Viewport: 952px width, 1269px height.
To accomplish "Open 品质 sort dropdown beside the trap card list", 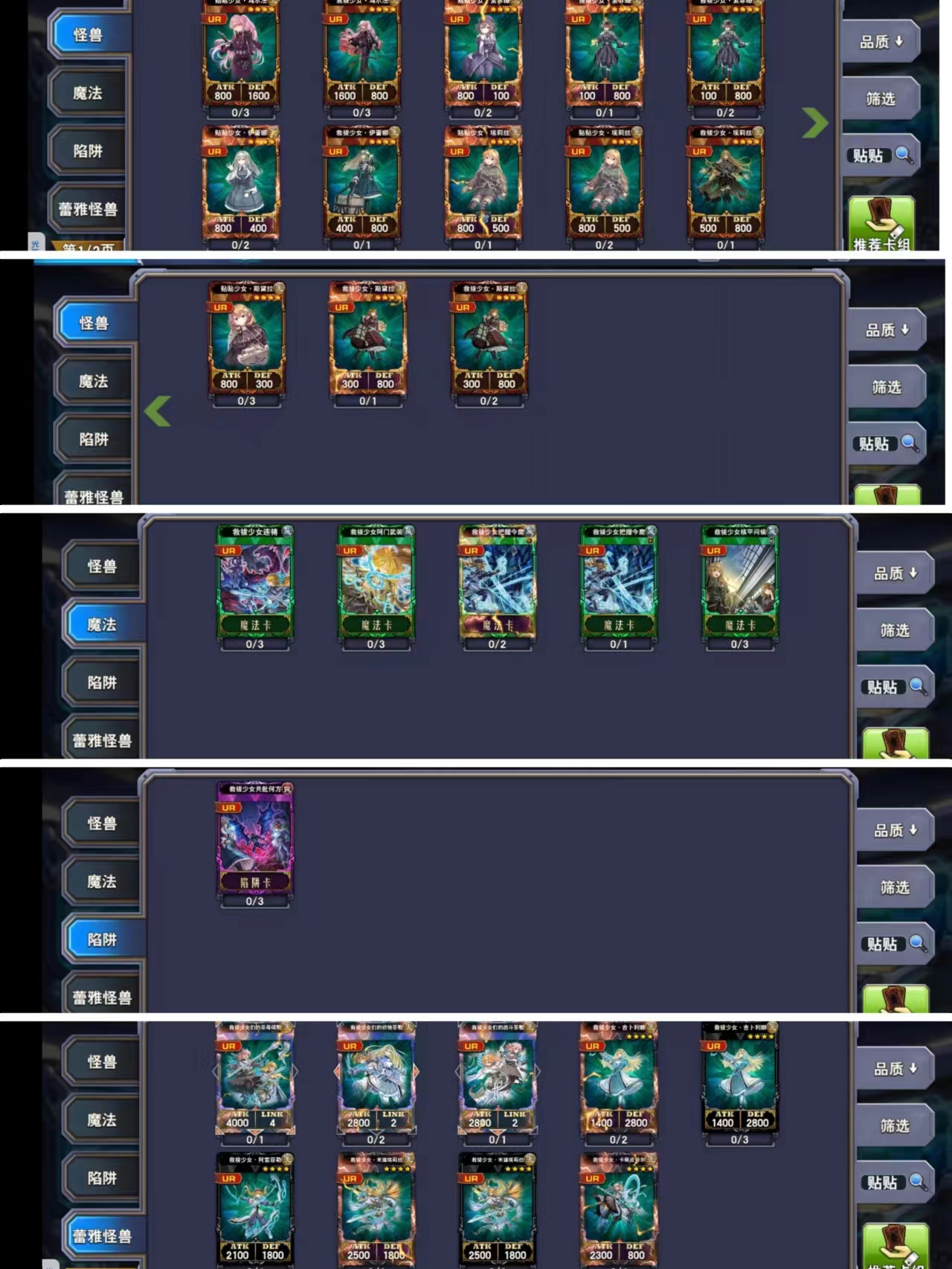I will [895, 830].
